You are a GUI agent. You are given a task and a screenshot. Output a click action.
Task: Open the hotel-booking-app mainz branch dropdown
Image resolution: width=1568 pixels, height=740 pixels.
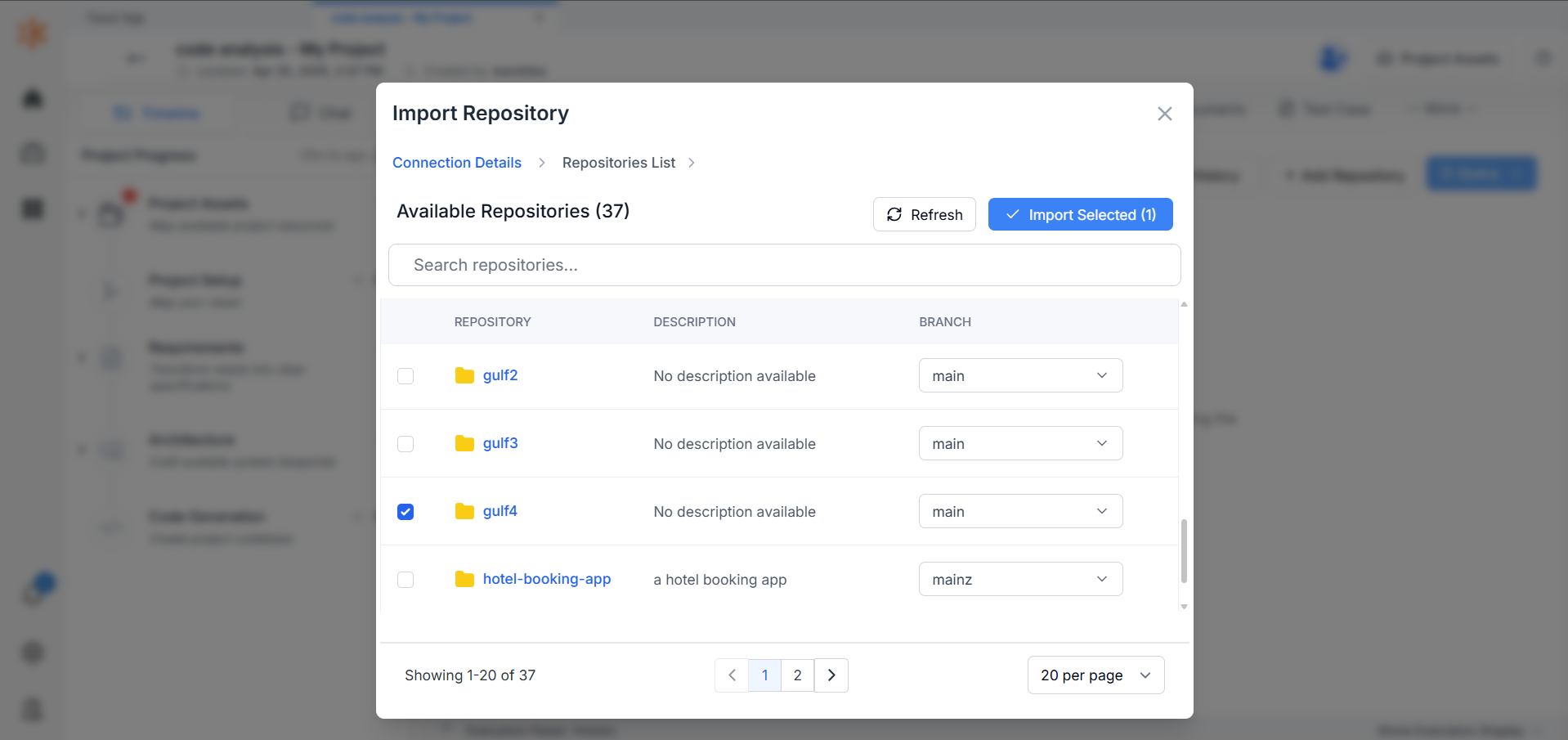tap(1020, 579)
